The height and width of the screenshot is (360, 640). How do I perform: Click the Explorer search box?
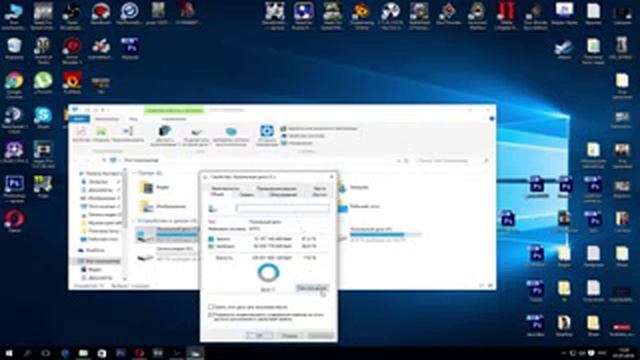tap(452, 160)
